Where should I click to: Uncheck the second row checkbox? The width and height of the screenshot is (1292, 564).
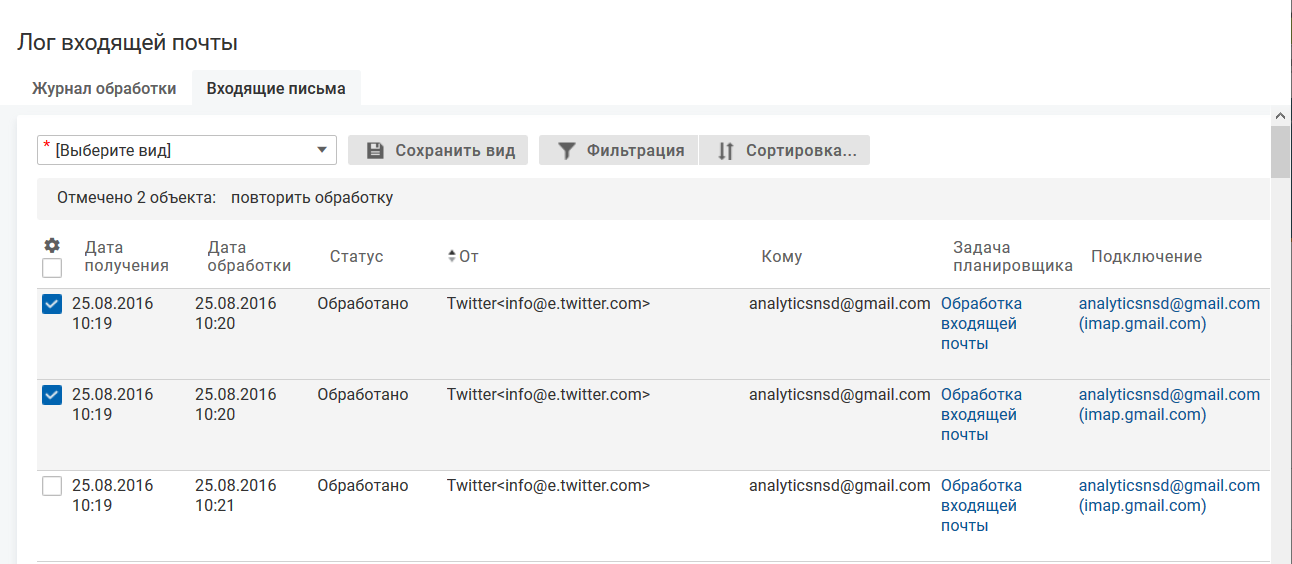point(52,396)
